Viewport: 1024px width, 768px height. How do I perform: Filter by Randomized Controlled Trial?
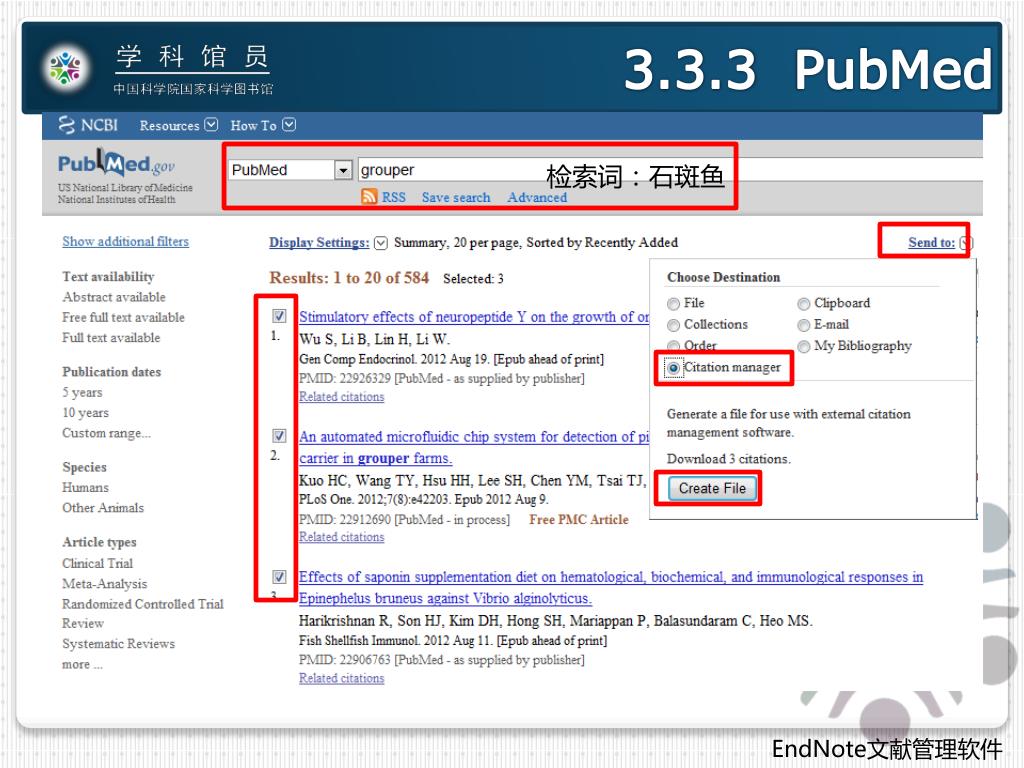click(143, 604)
